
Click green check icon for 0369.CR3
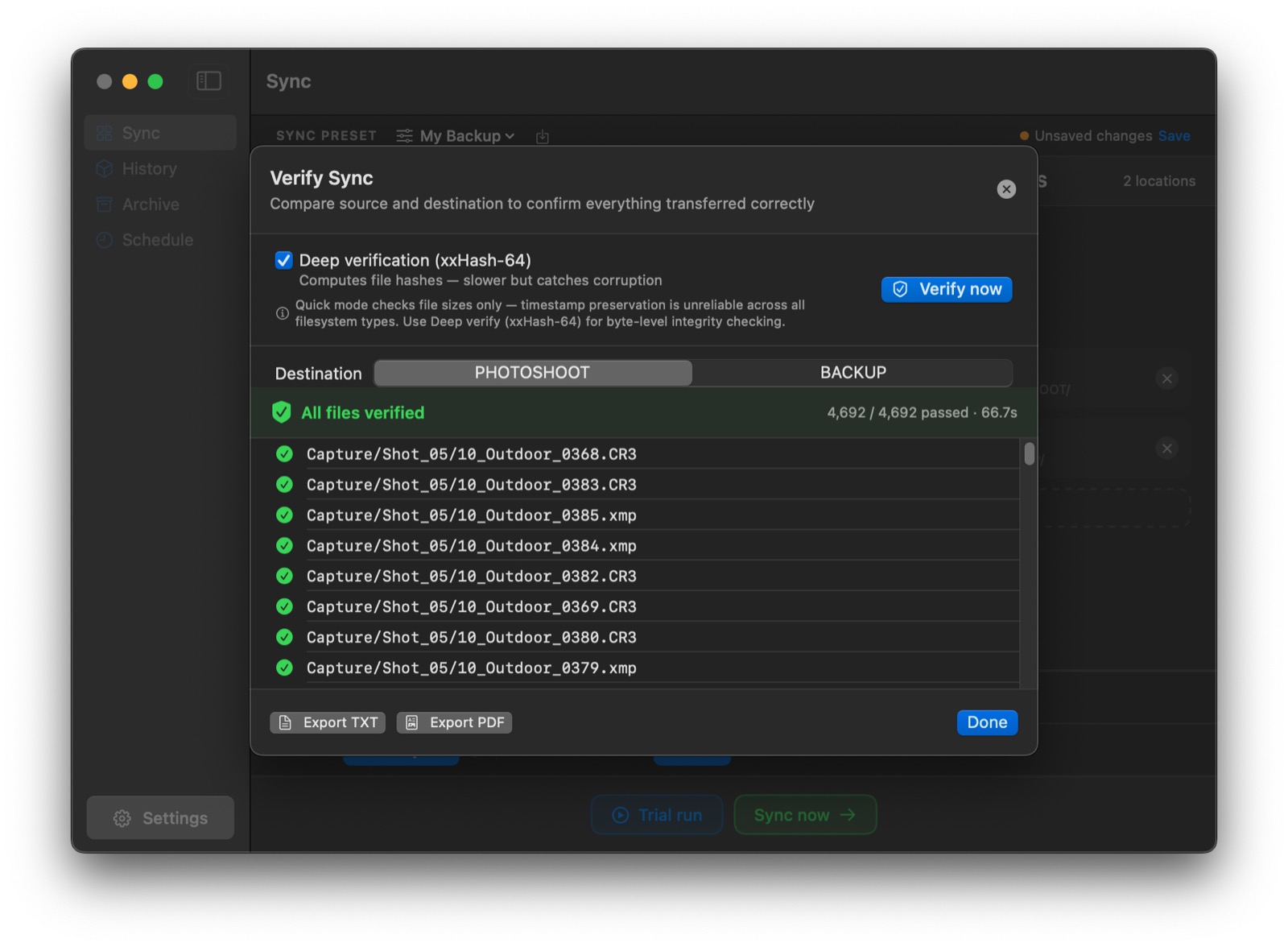(x=284, y=607)
